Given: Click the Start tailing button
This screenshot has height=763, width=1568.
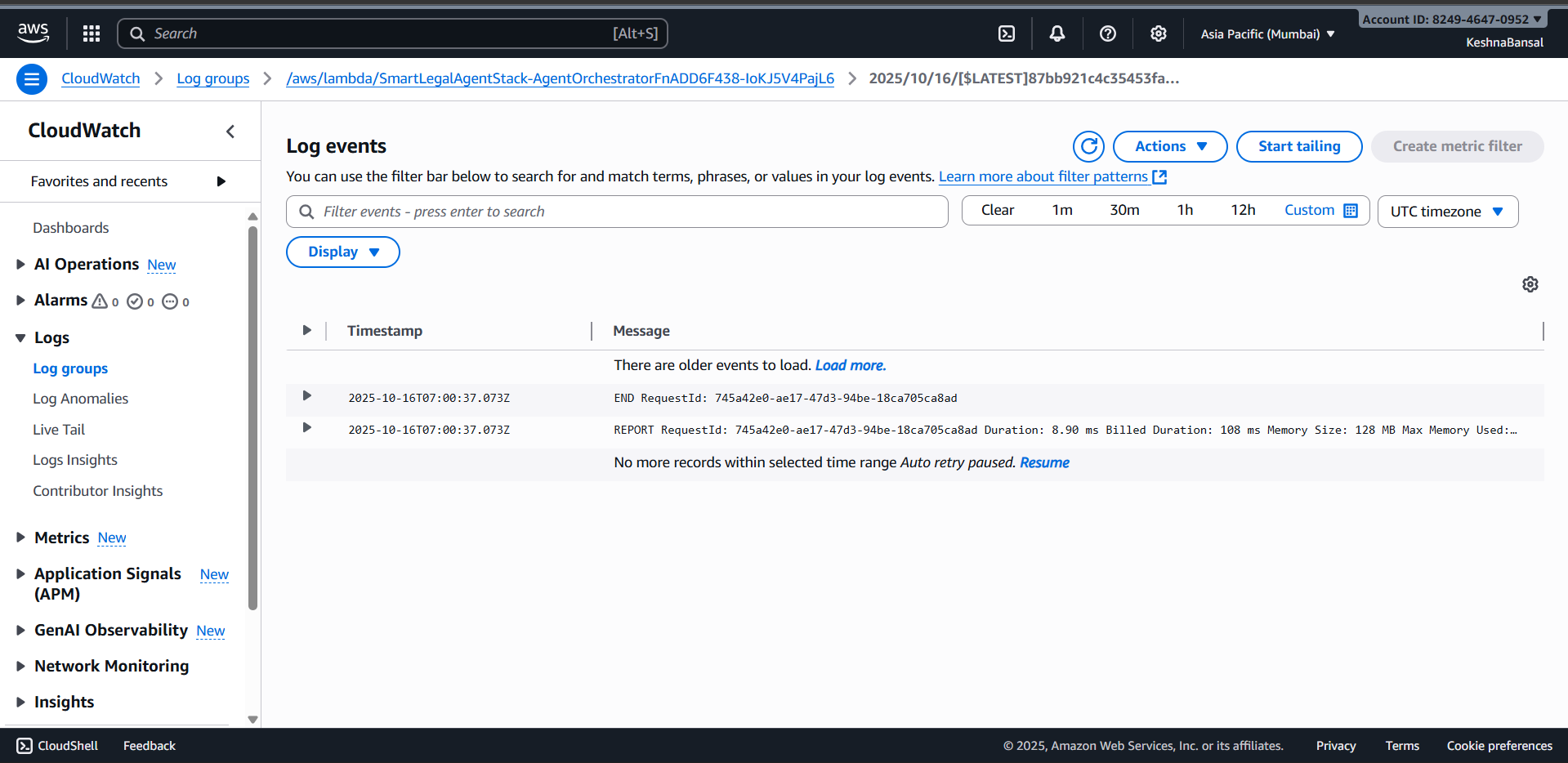Looking at the screenshot, I should [1299, 146].
